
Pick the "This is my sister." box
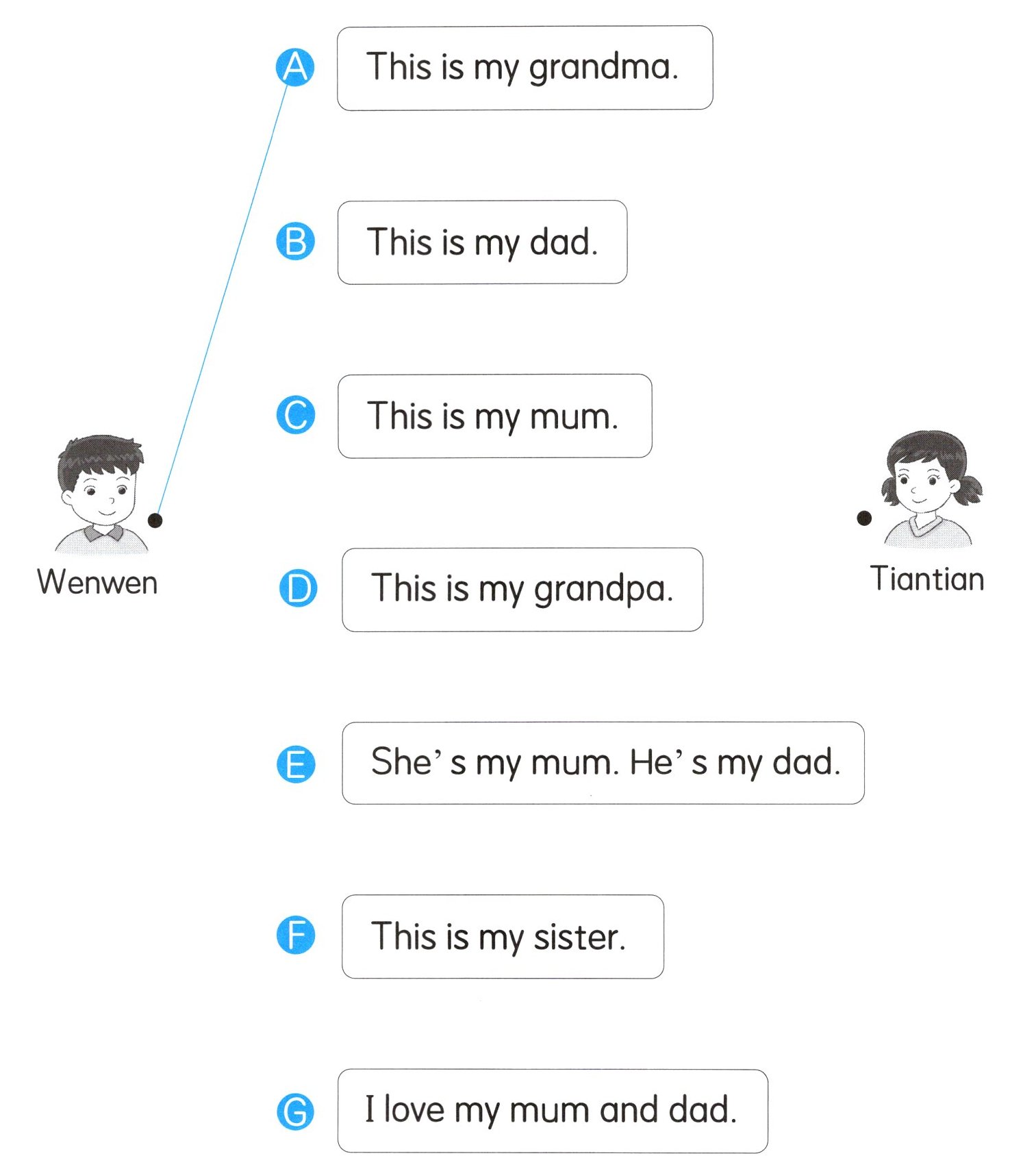(x=503, y=936)
